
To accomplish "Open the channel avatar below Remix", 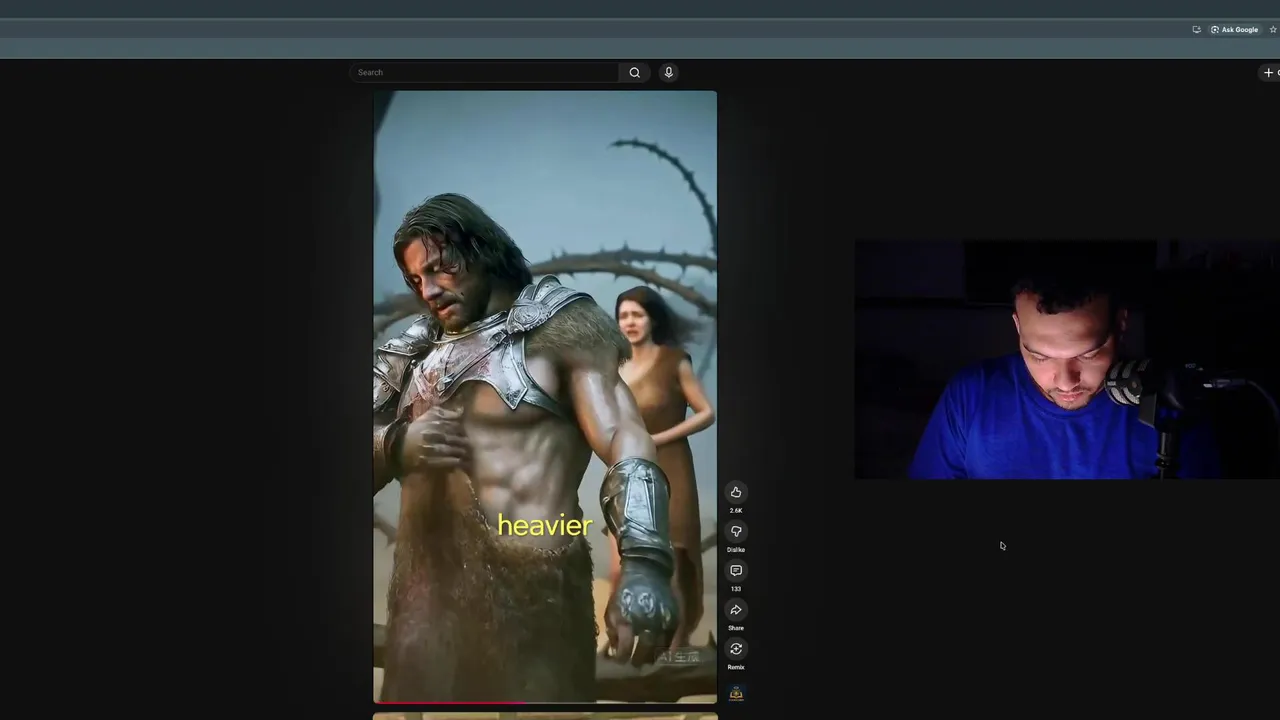I will [736, 693].
